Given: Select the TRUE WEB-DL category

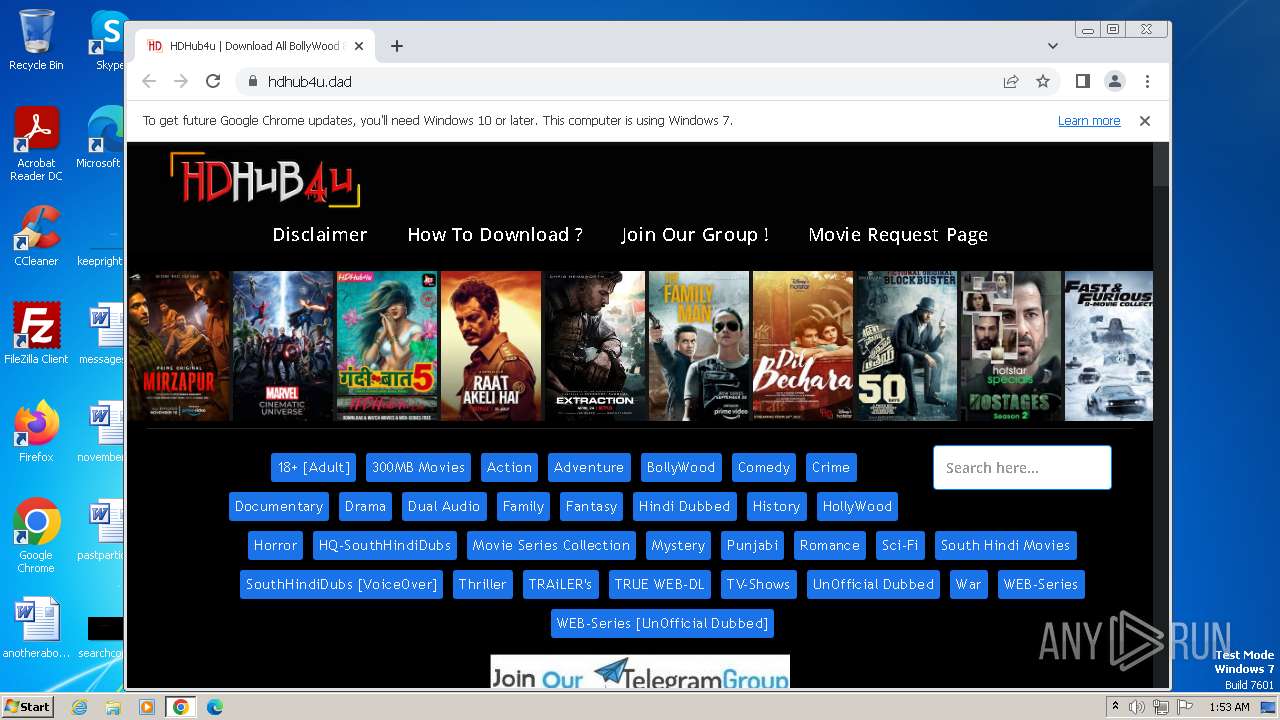Looking at the screenshot, I should 659,584.
